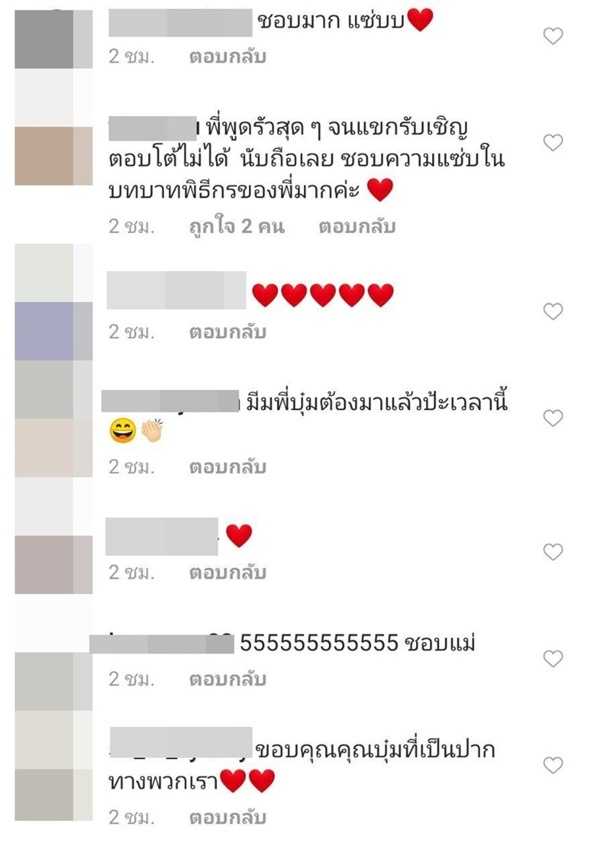Tap heart icon beside '555555555555 ชอบแม่' comment
Viewport: 600px width, 859px height.
click(x=553, y=658)
